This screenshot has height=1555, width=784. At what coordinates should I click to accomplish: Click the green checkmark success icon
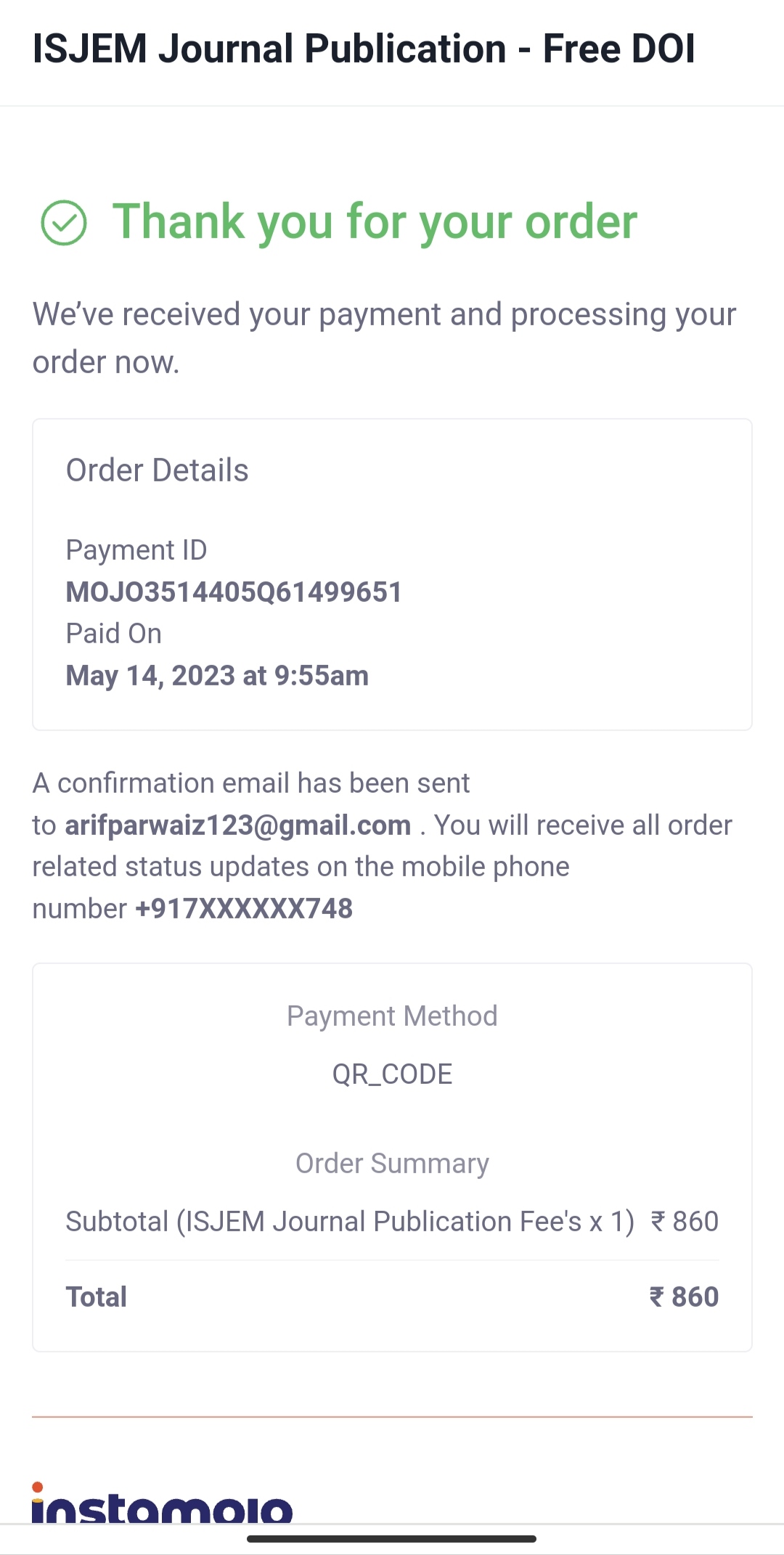click(x=64, y=223)
